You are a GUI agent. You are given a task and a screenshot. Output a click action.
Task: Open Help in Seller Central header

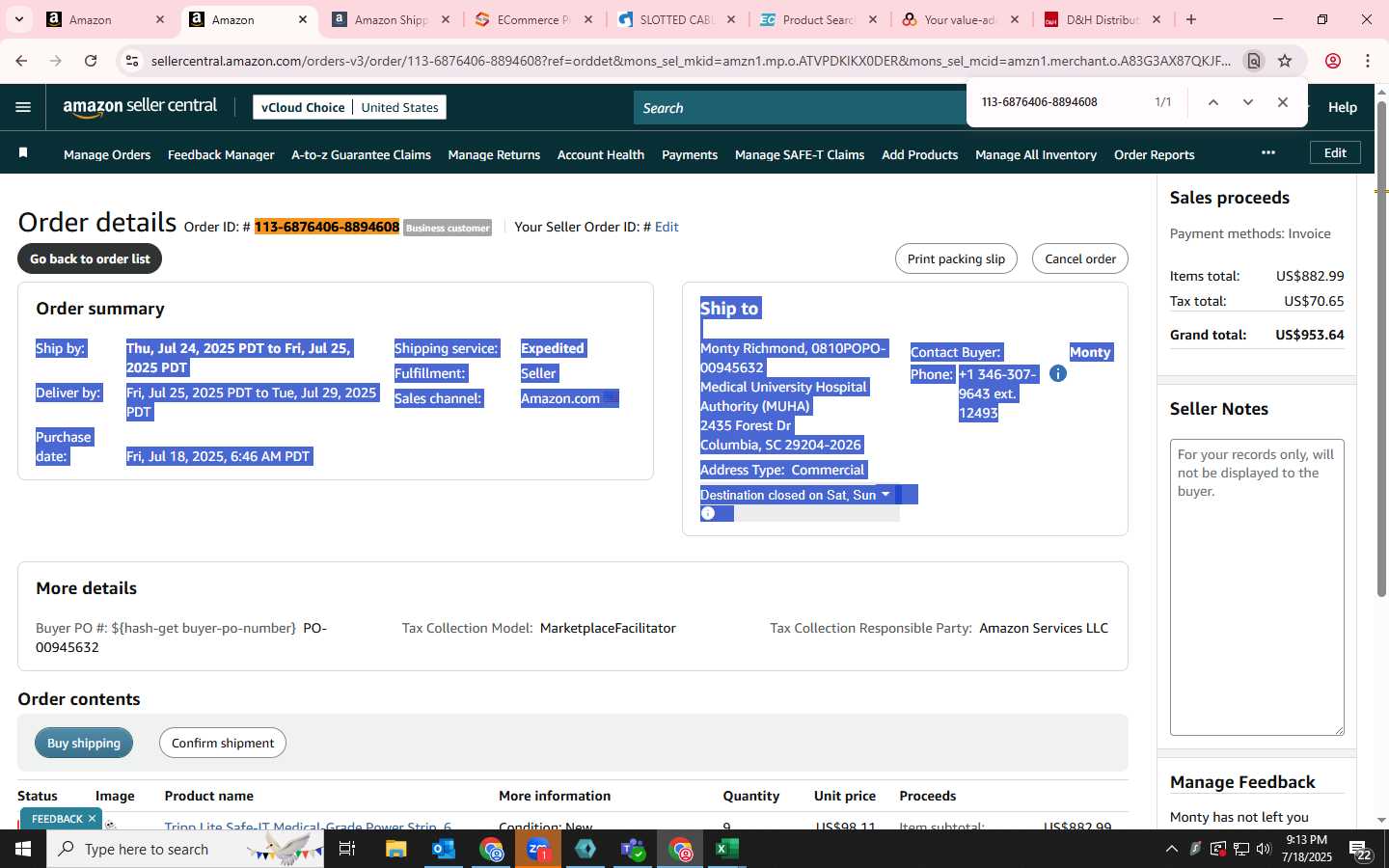(x=1342, y=107)
